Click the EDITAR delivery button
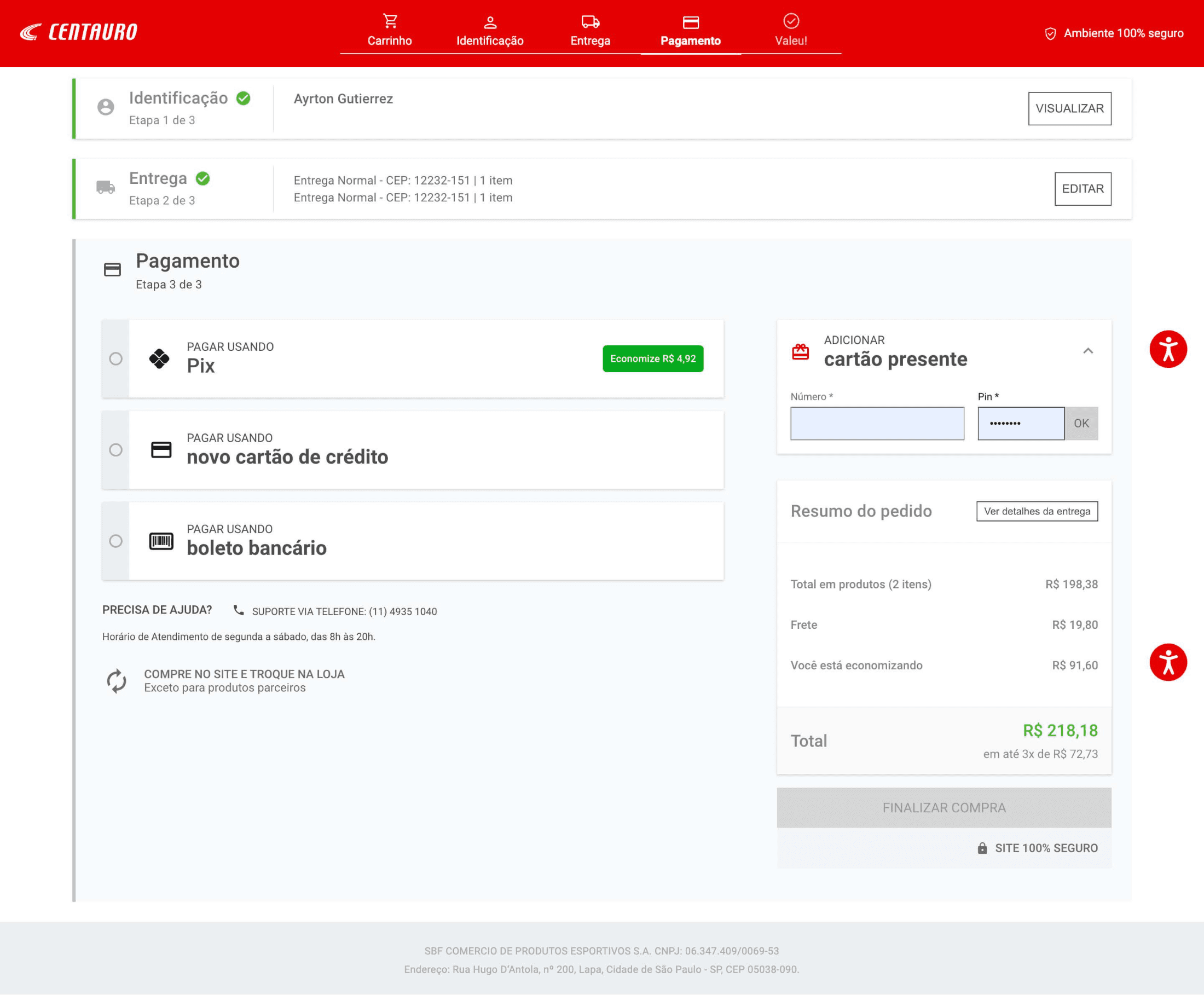 [1083, 189]
